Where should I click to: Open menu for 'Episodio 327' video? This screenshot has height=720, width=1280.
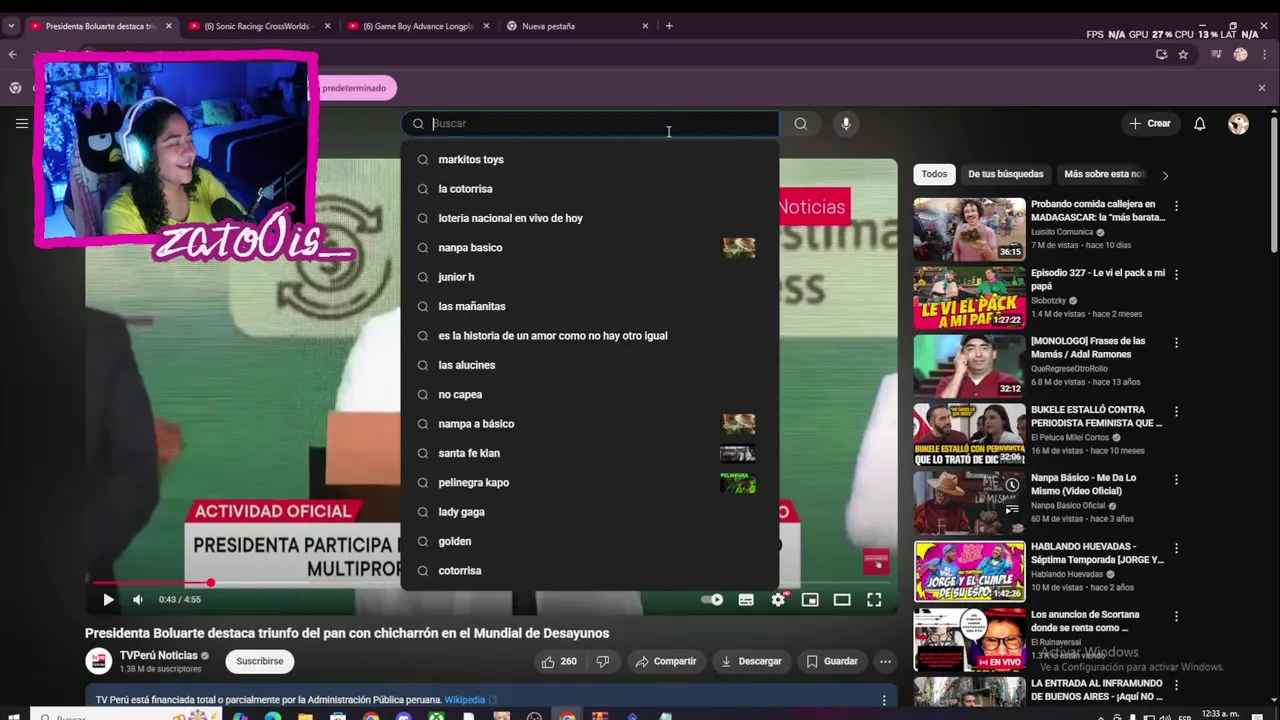[x=1176, y=274]
